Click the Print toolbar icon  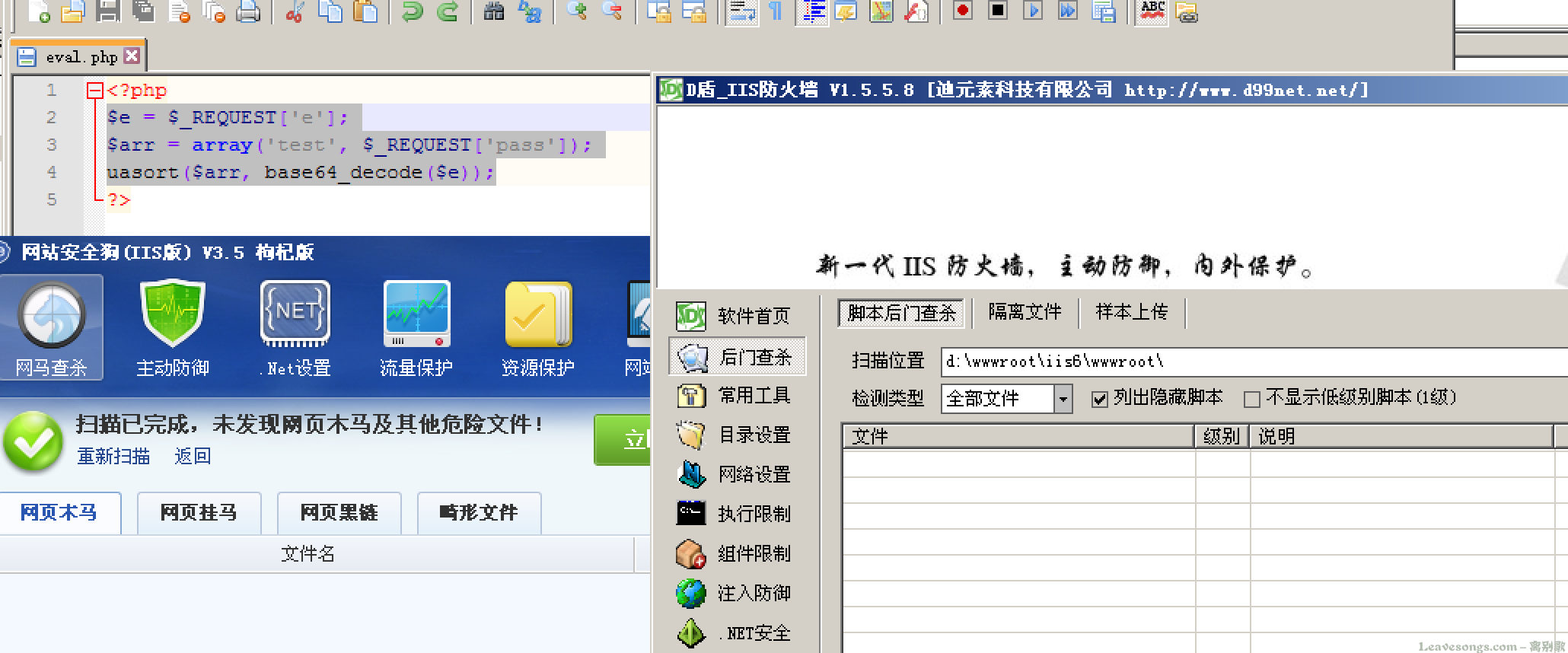point(248,11)
